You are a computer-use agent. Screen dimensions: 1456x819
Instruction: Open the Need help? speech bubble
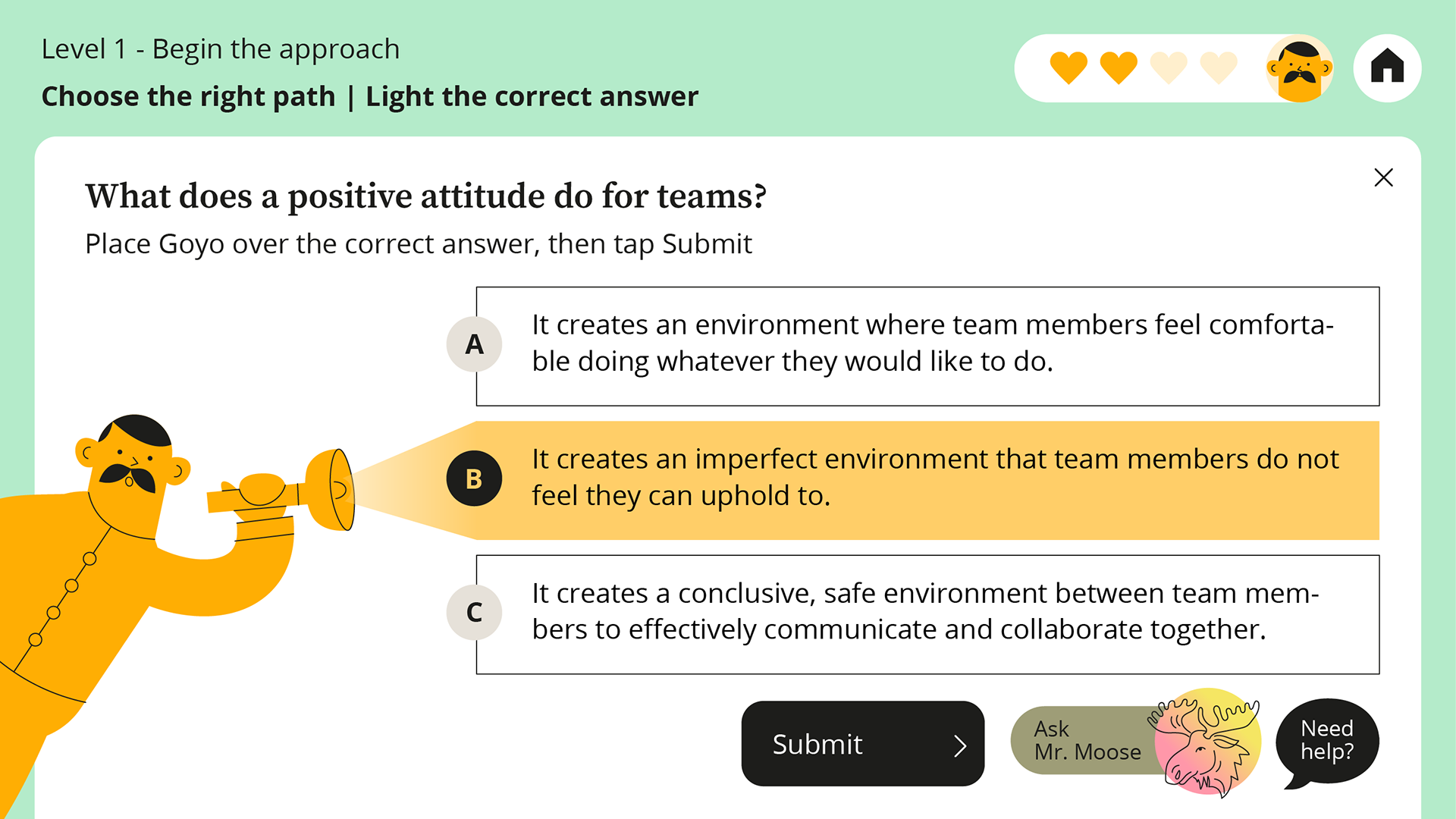(x=1329, y=742)
